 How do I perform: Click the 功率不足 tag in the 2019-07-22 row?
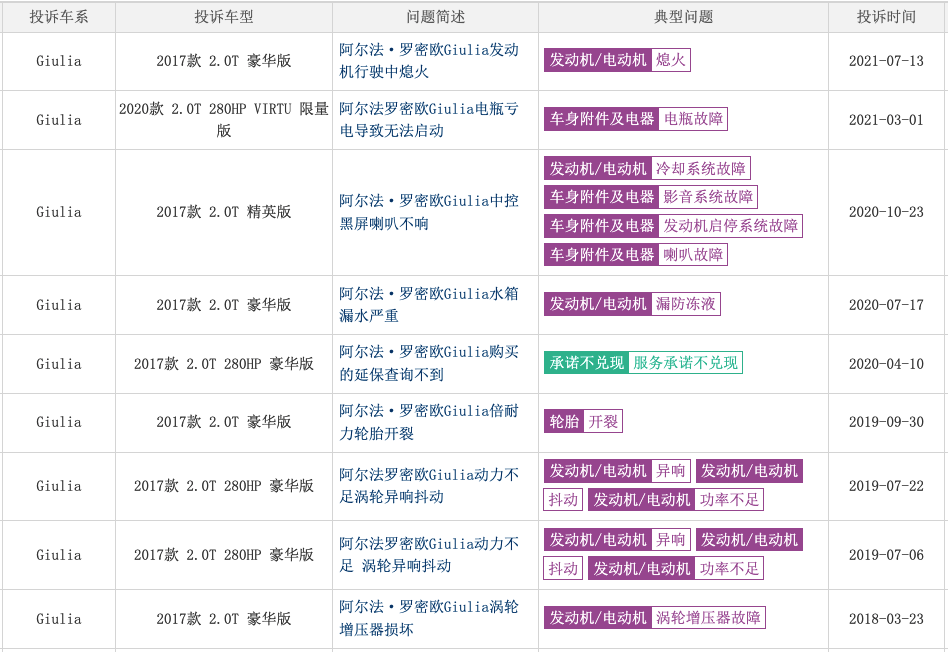pos(729,500)
